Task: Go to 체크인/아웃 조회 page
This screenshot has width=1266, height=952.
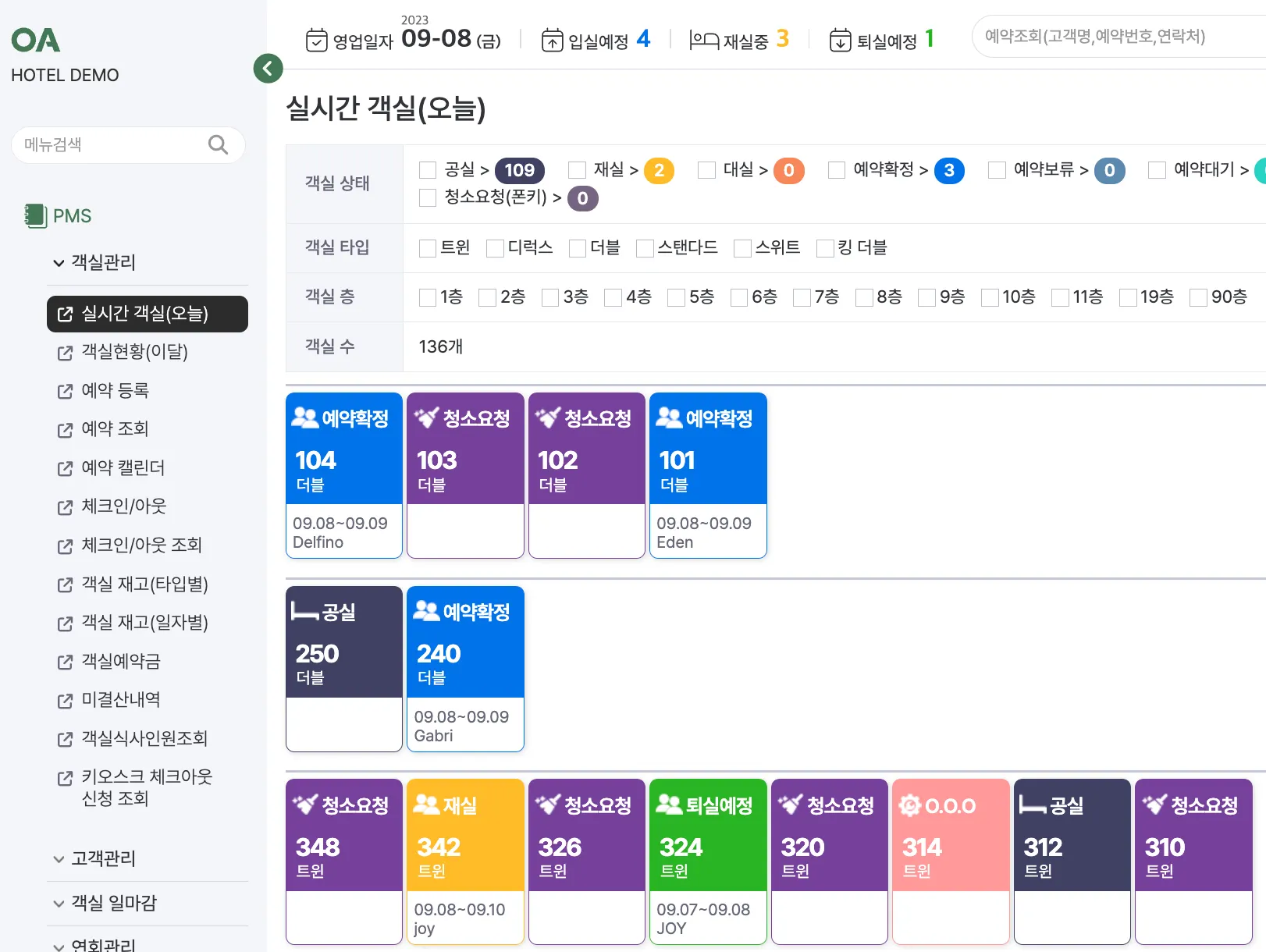Action: (141, 545)
